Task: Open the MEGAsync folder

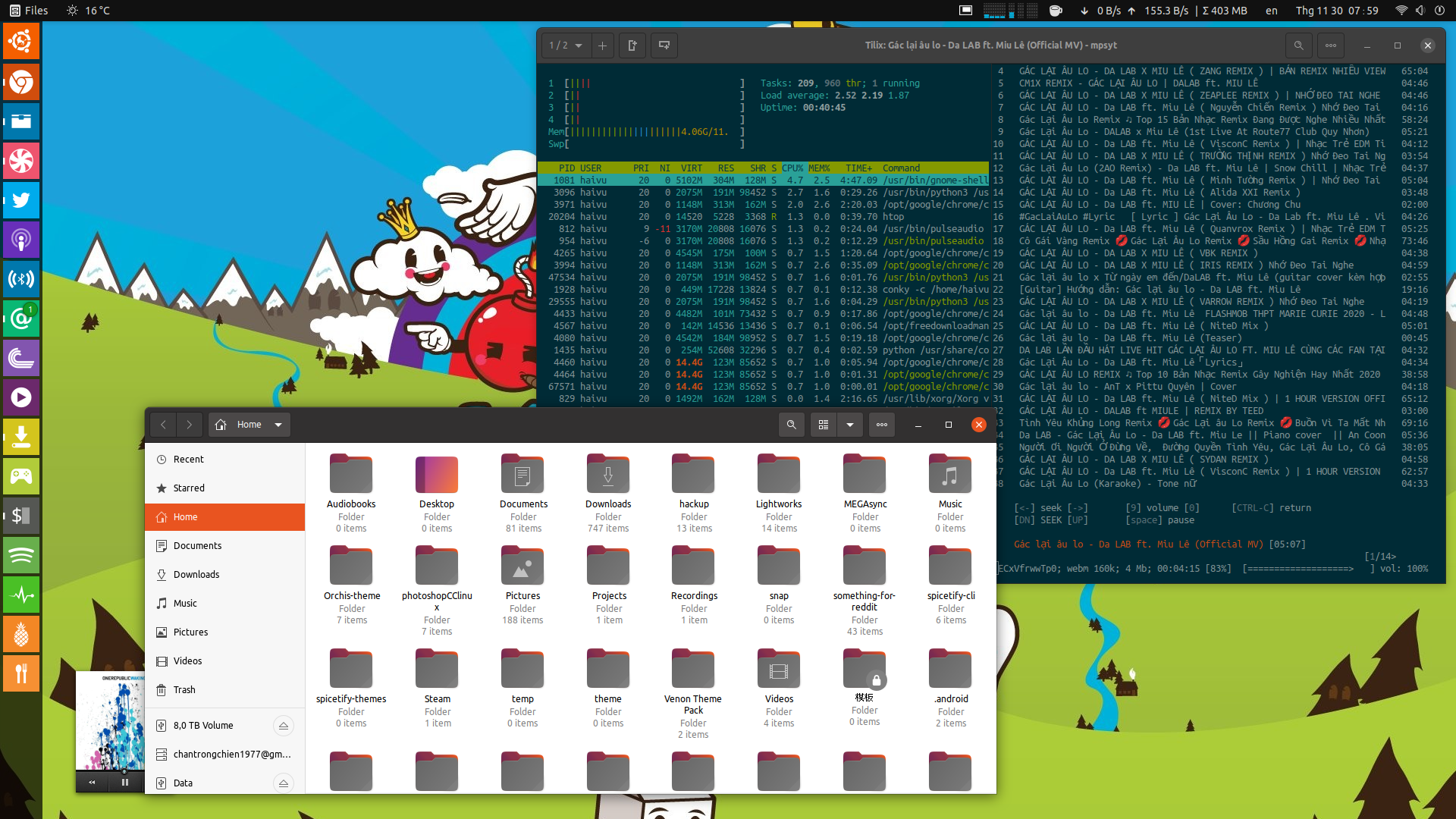Action: pos(864,493)
